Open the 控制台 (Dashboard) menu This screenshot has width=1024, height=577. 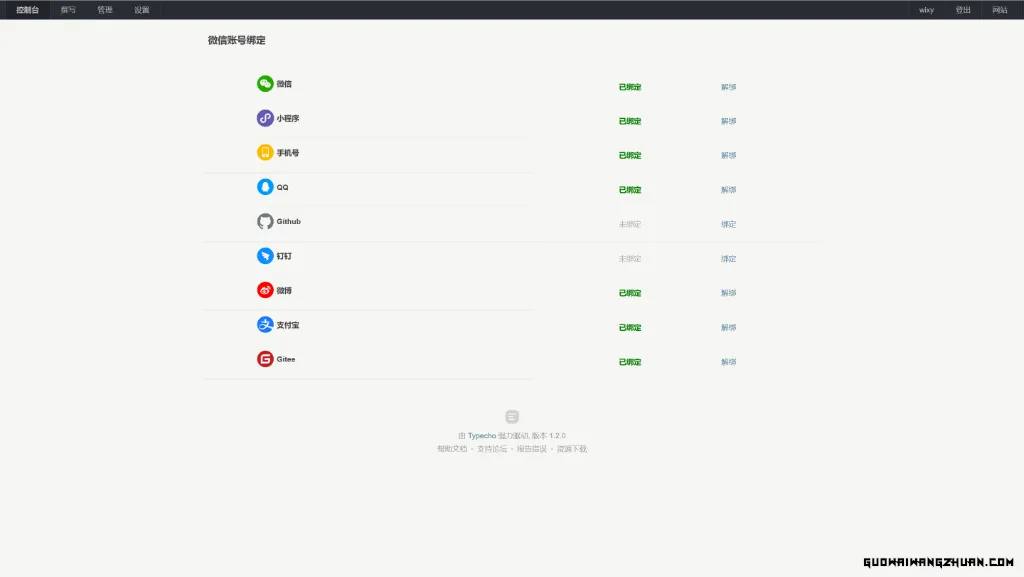pyautogui.click(x=27, y=10)
